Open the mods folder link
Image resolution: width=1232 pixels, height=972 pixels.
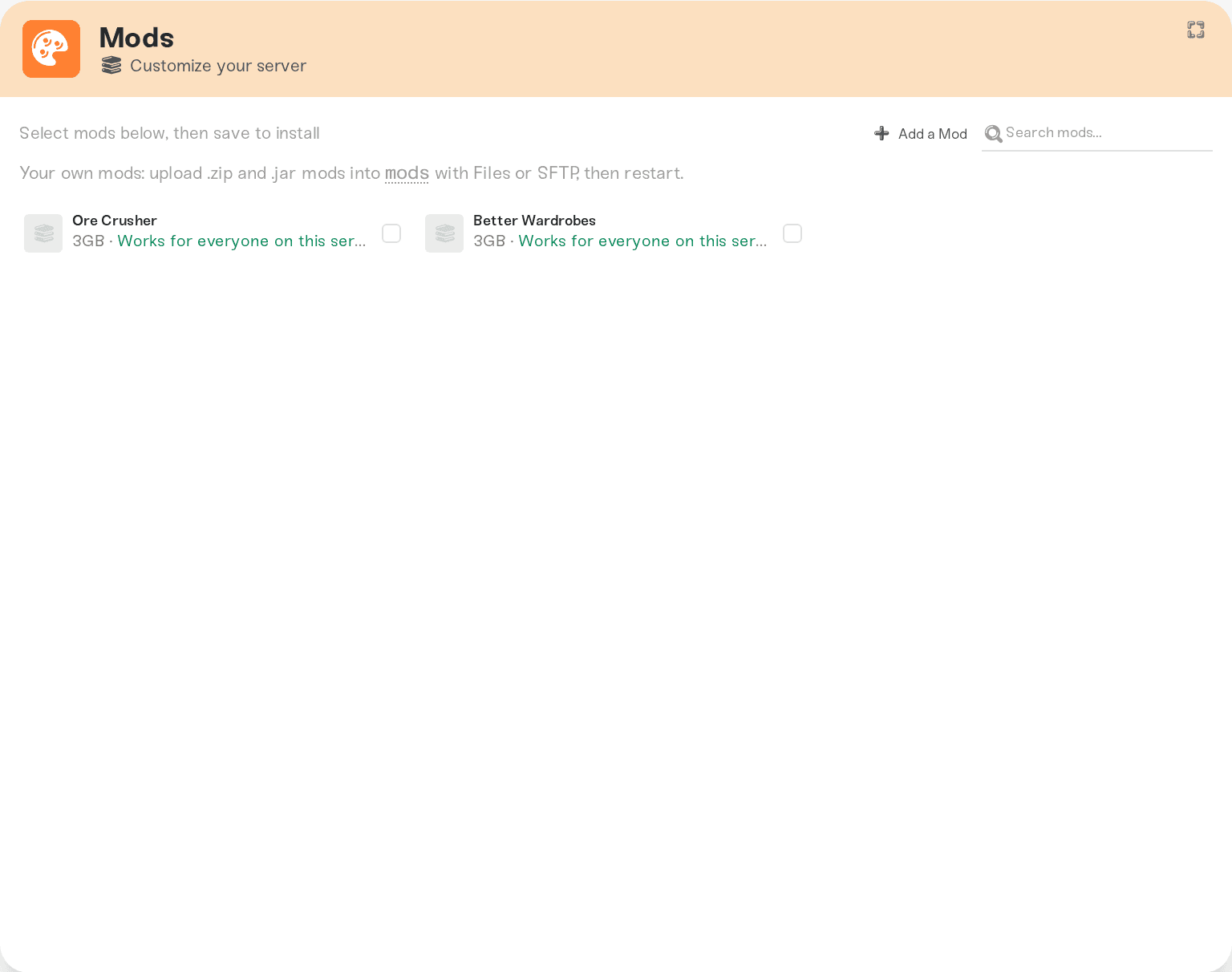pos(407,173)
